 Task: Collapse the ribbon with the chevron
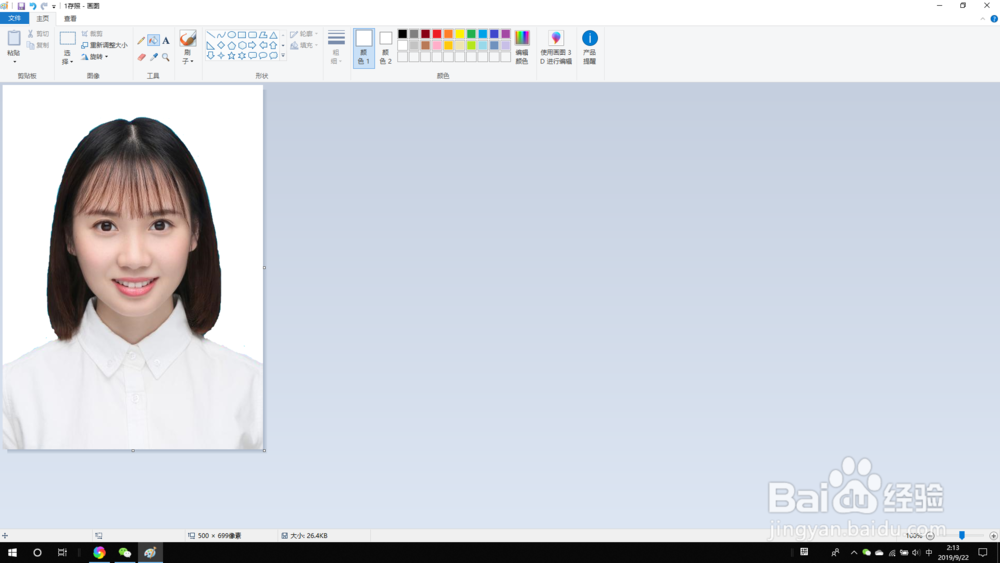(982, 18)
